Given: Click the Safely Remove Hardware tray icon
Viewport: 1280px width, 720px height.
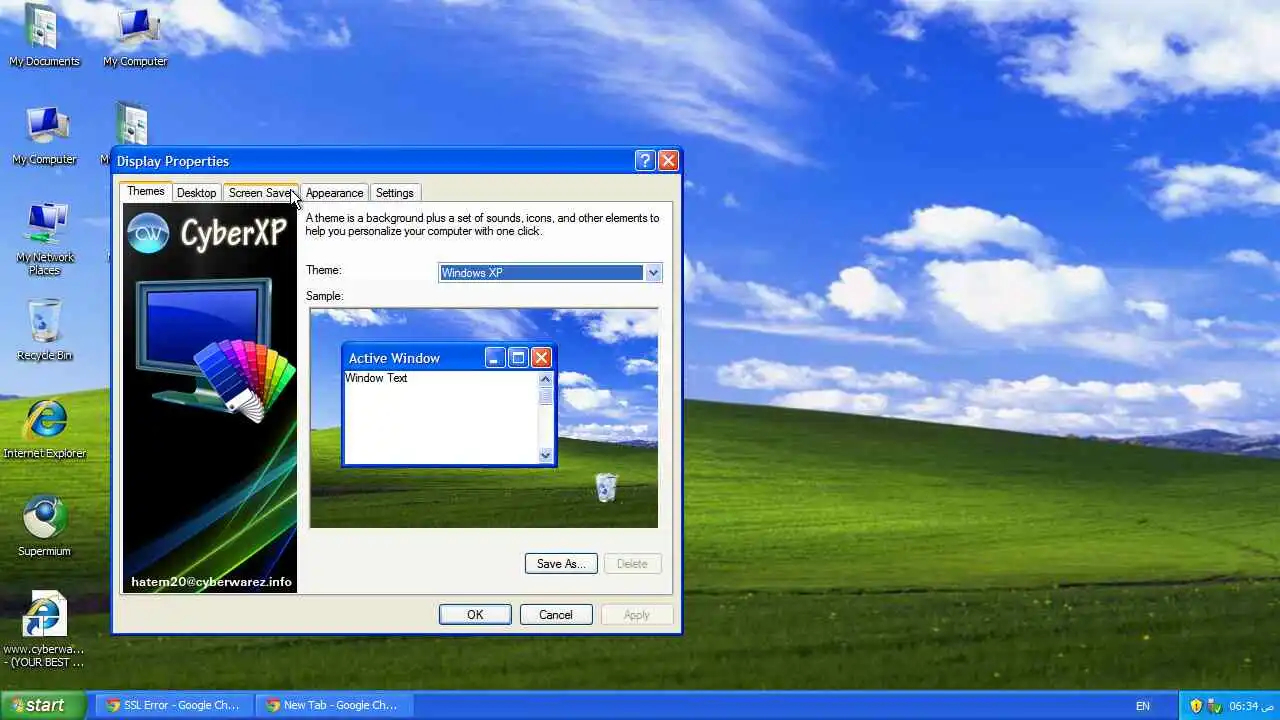Looking at the screenshot, I should tap(1215, 705).
